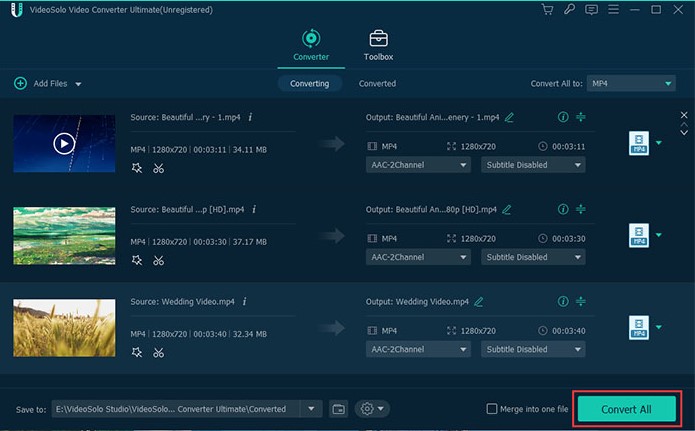
Task: Play the first video thumbnail preview
Action: point(63,143)
